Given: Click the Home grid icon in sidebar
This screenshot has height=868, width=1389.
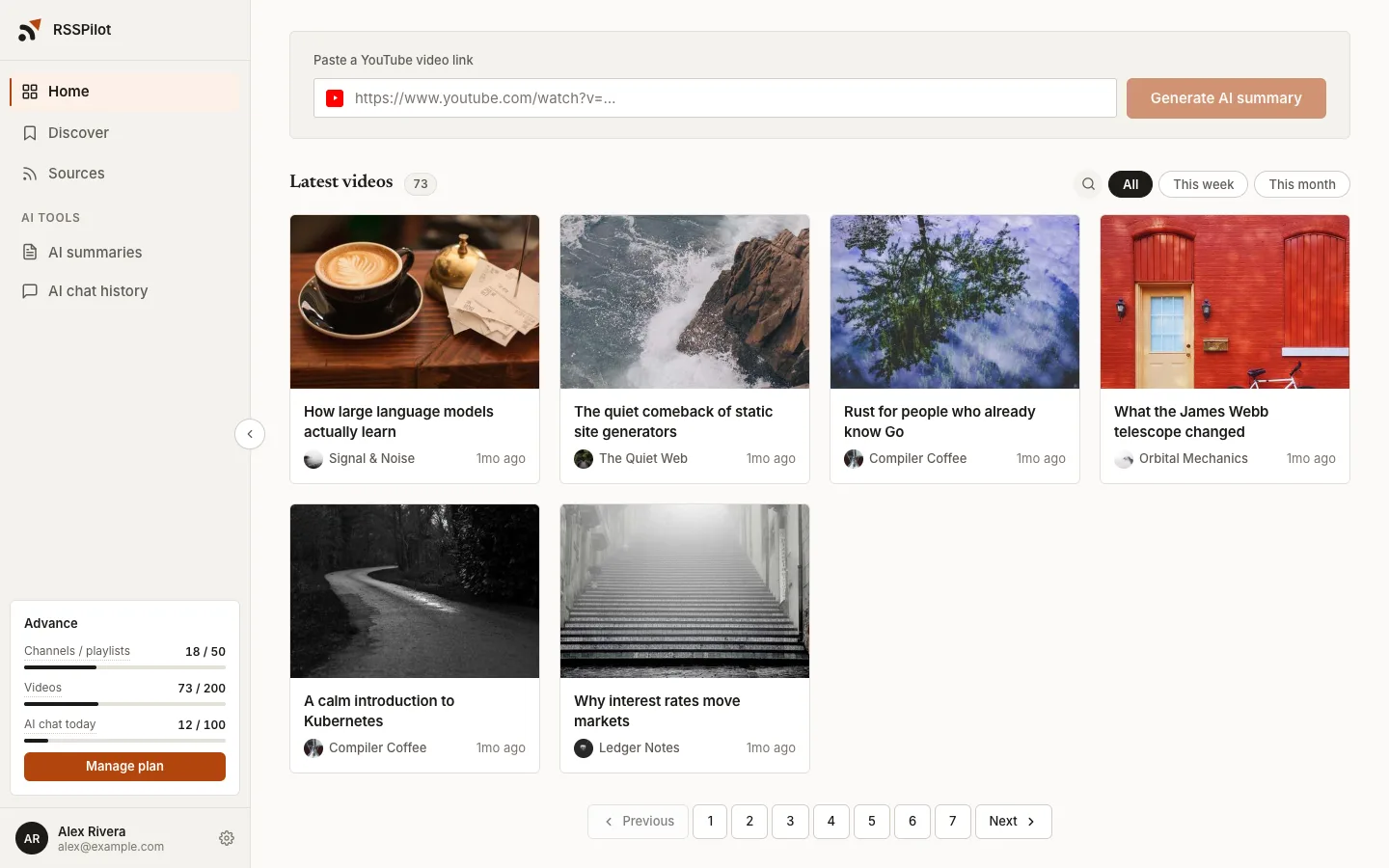Looking at the screenshot, I should (30, 92).
